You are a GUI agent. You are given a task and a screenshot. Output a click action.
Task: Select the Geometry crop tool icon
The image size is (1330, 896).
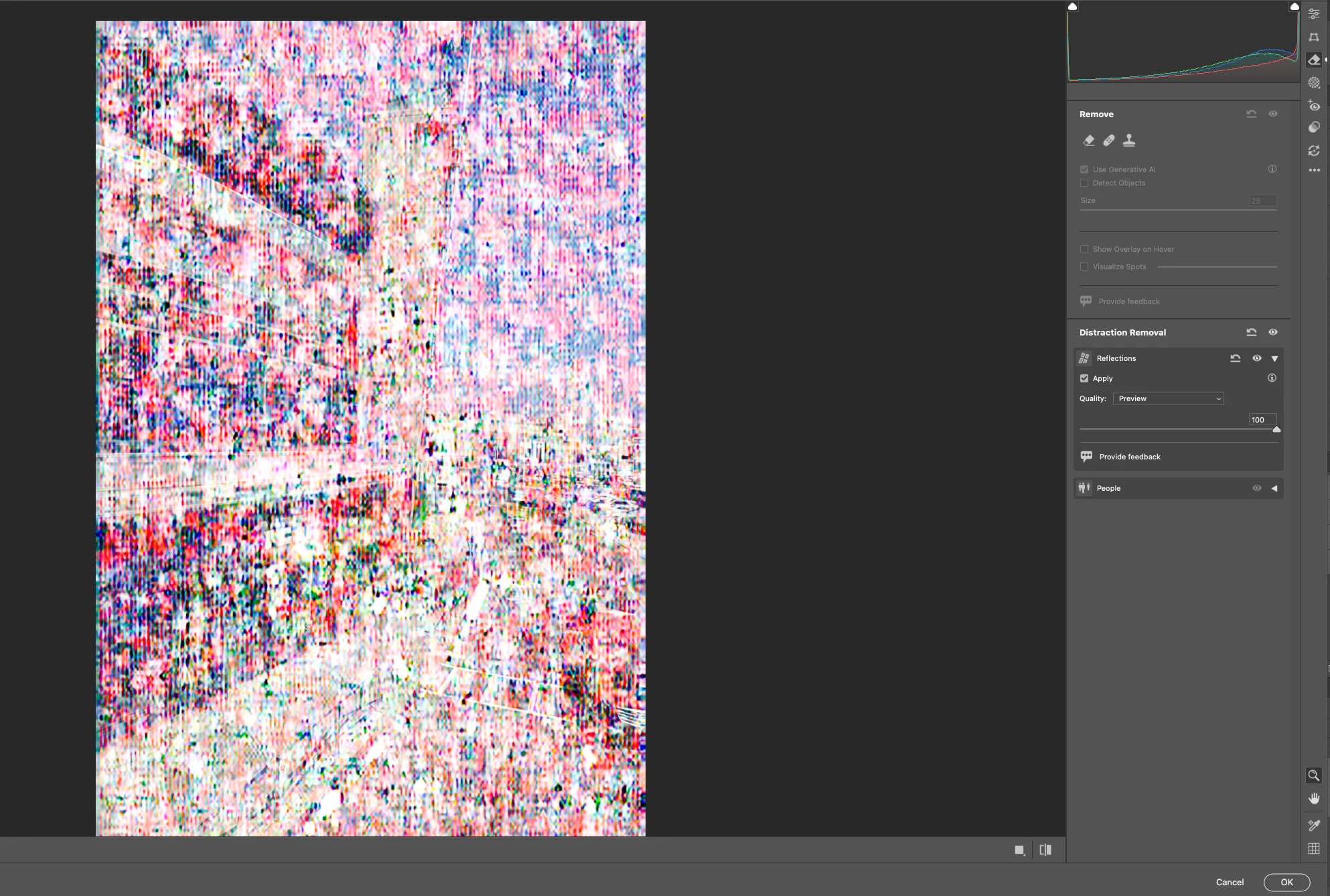pos(1314,37)
